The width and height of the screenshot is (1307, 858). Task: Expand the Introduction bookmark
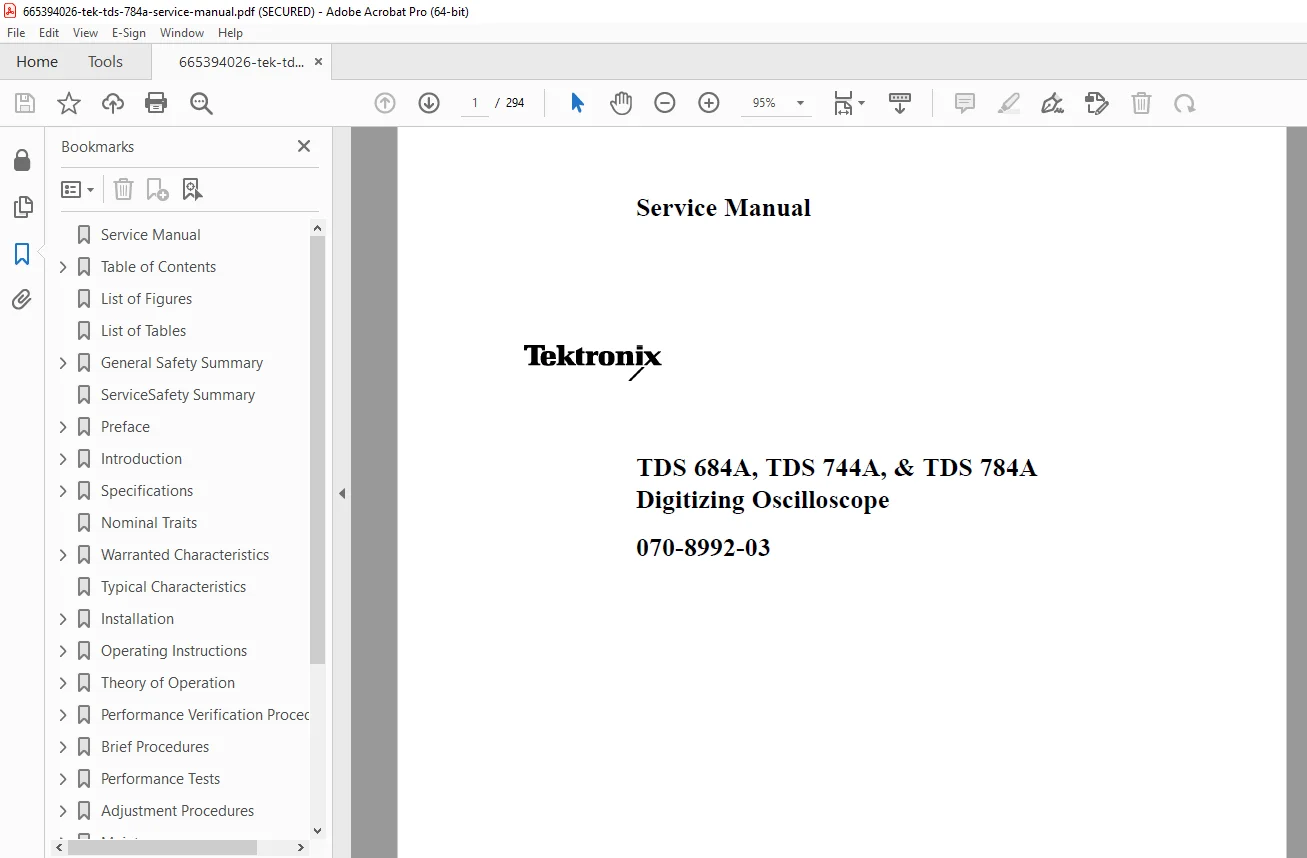(63, 459)
